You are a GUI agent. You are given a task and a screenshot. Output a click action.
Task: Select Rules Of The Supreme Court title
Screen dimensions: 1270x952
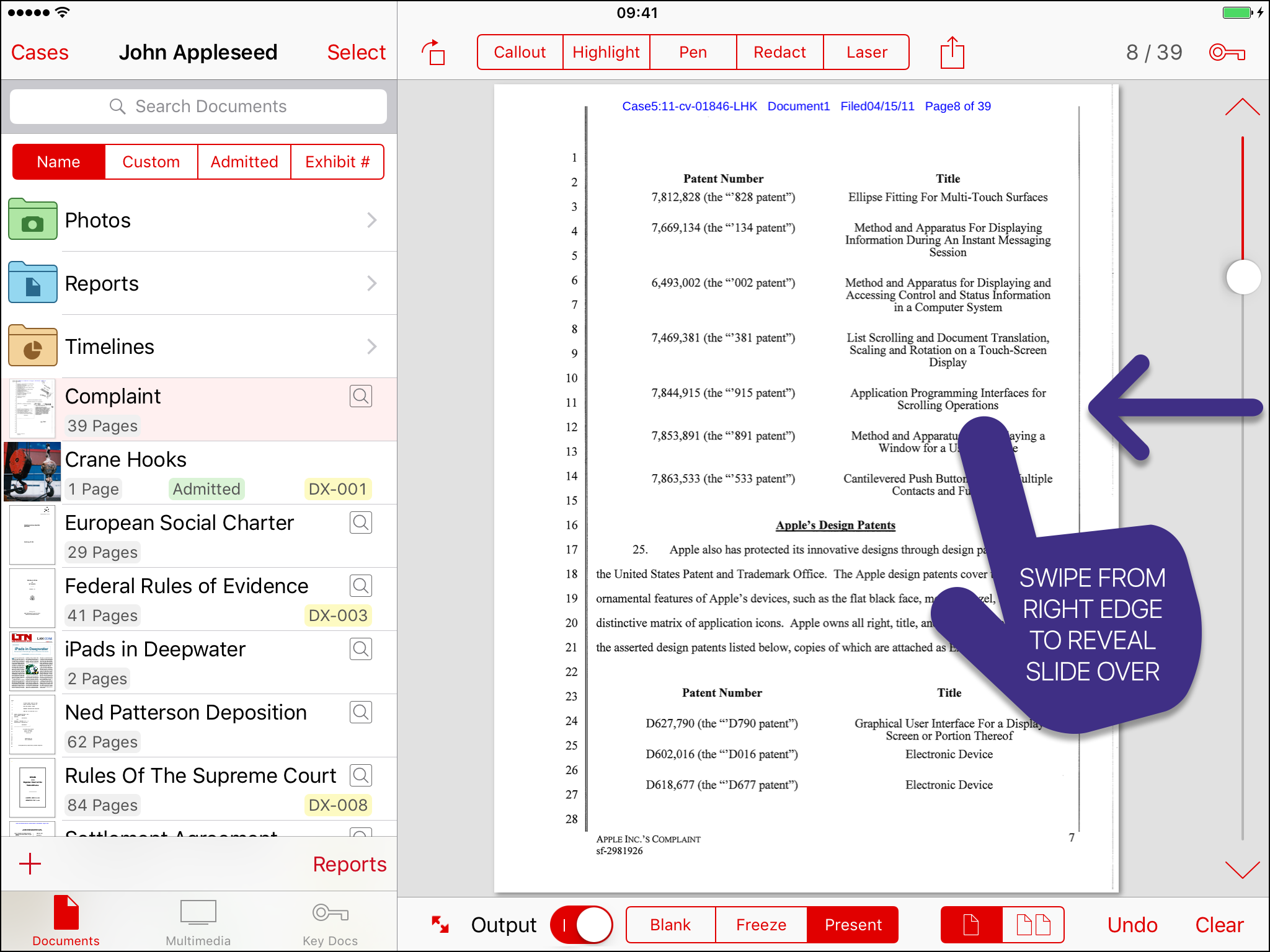tap(200, 775)
